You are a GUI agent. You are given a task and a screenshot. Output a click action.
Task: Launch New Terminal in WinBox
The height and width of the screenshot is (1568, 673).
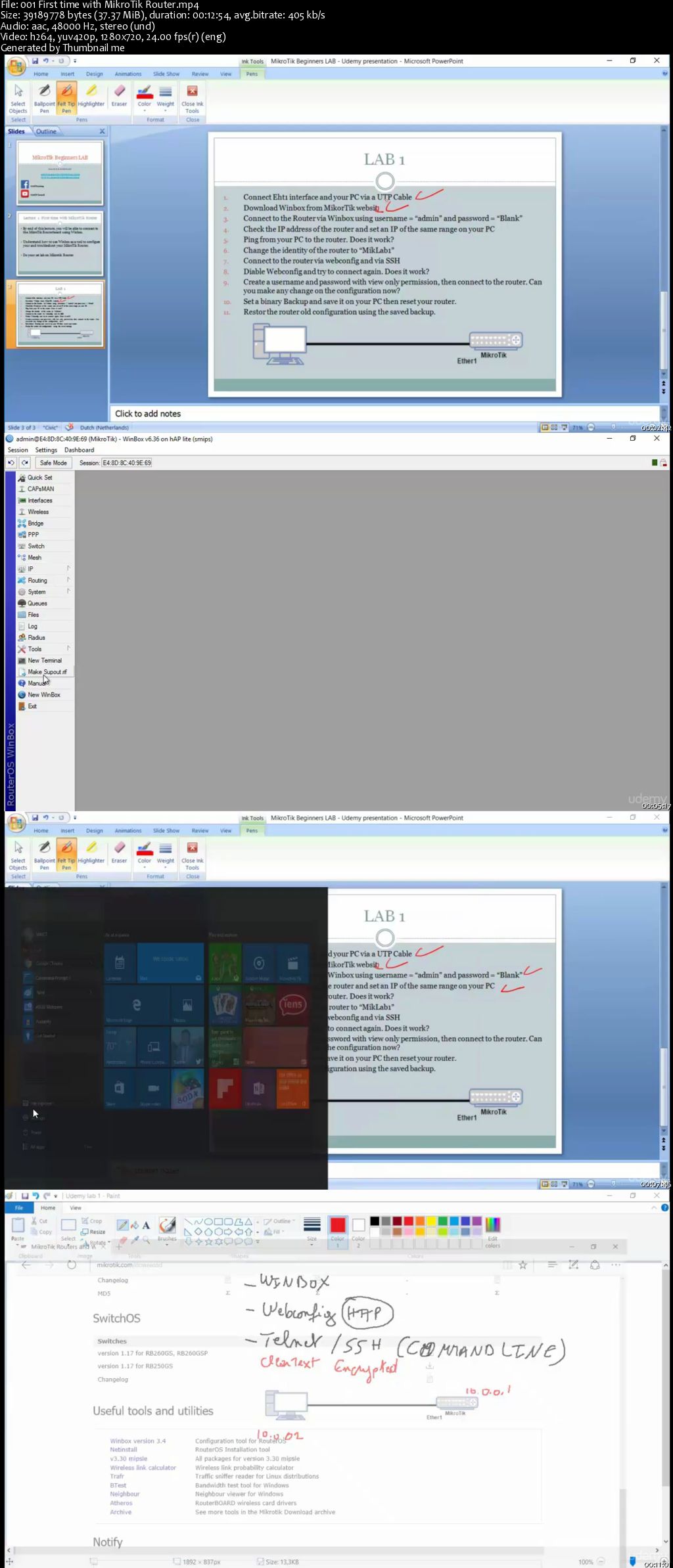[x=44, y=660]
